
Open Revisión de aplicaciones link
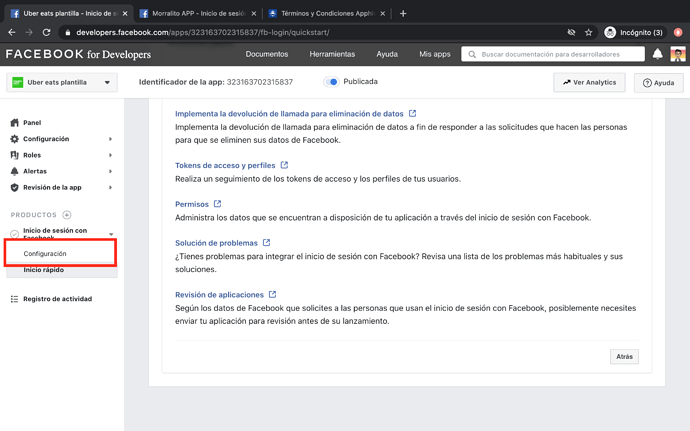tap(219, 295)
